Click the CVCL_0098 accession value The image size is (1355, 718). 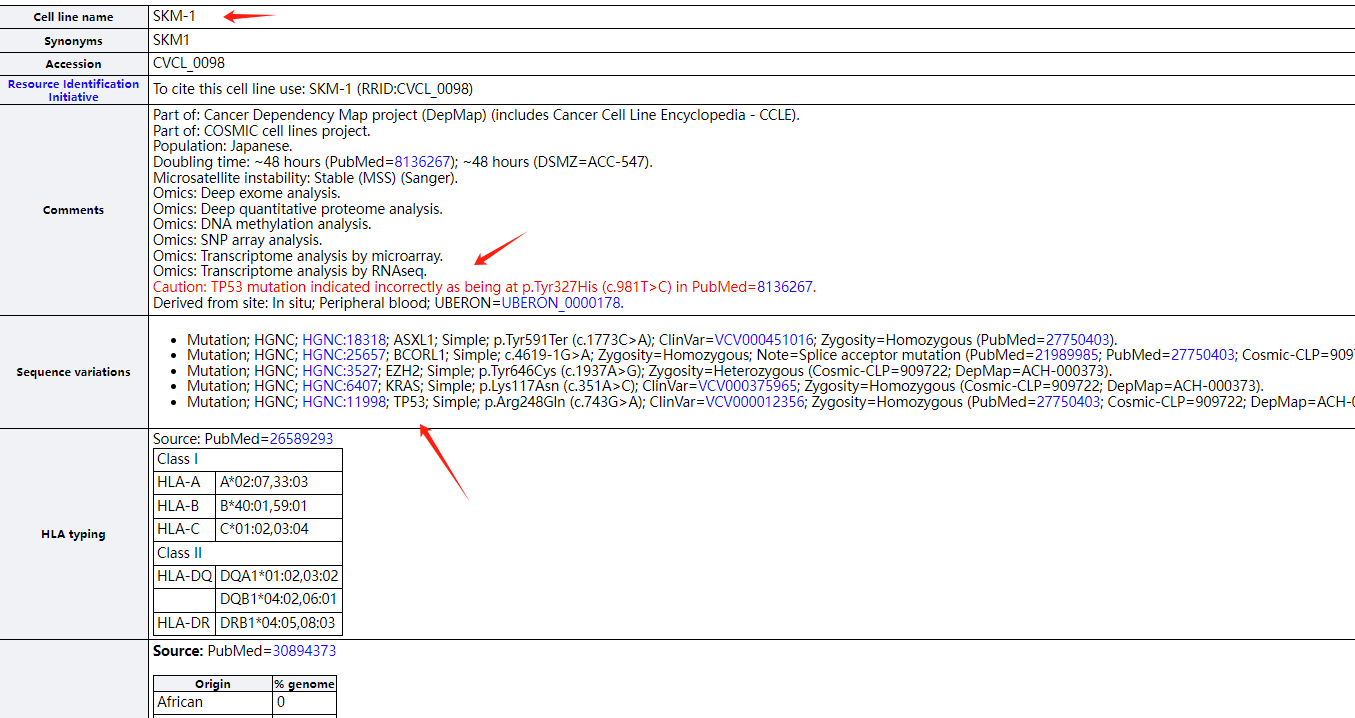[x=189, y=63]
